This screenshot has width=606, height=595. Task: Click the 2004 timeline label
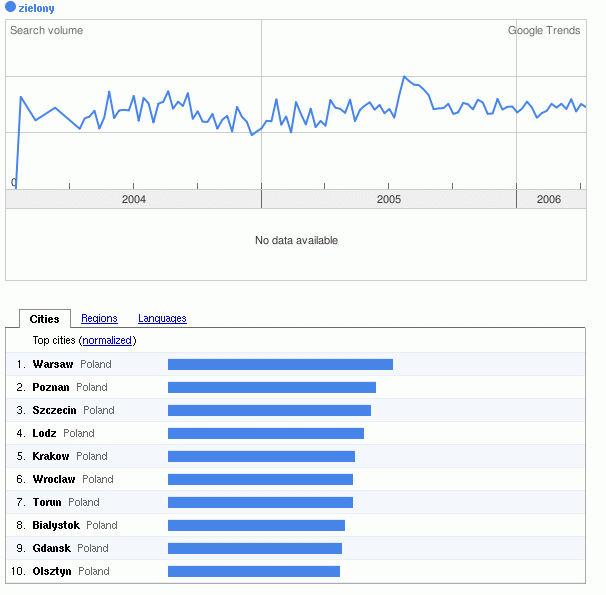133,200
